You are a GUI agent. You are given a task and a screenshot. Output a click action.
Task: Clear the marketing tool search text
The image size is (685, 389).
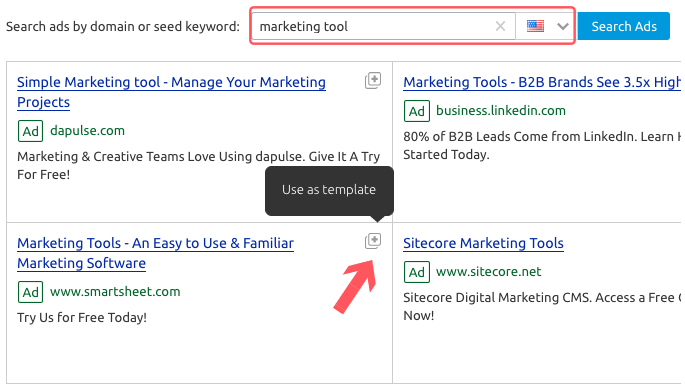501,26
